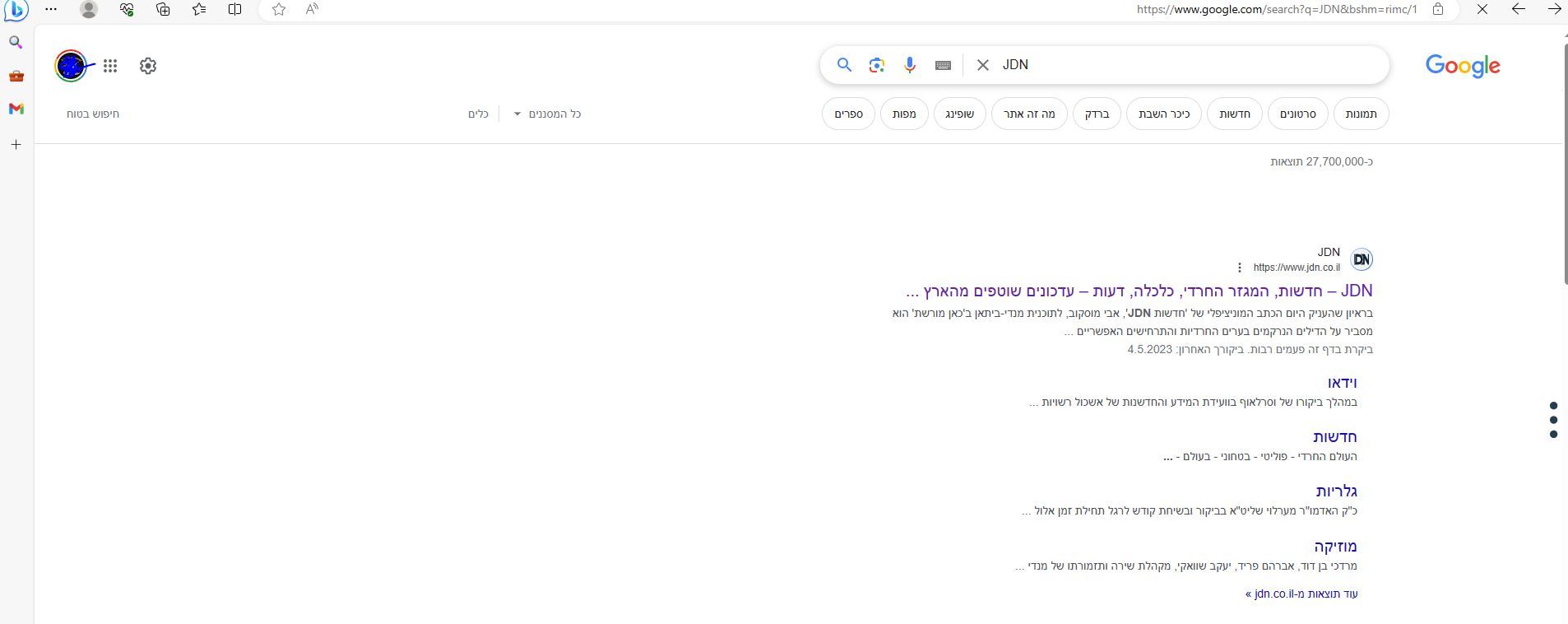Go back with the left arrow
The image size is (1568, 624).
(x=1519, y=9)
